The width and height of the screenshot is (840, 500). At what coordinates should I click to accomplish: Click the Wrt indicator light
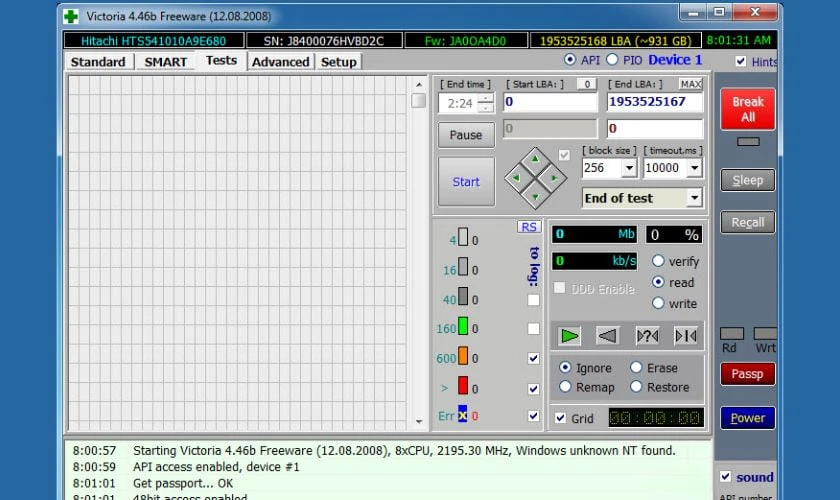pos(765,333)
